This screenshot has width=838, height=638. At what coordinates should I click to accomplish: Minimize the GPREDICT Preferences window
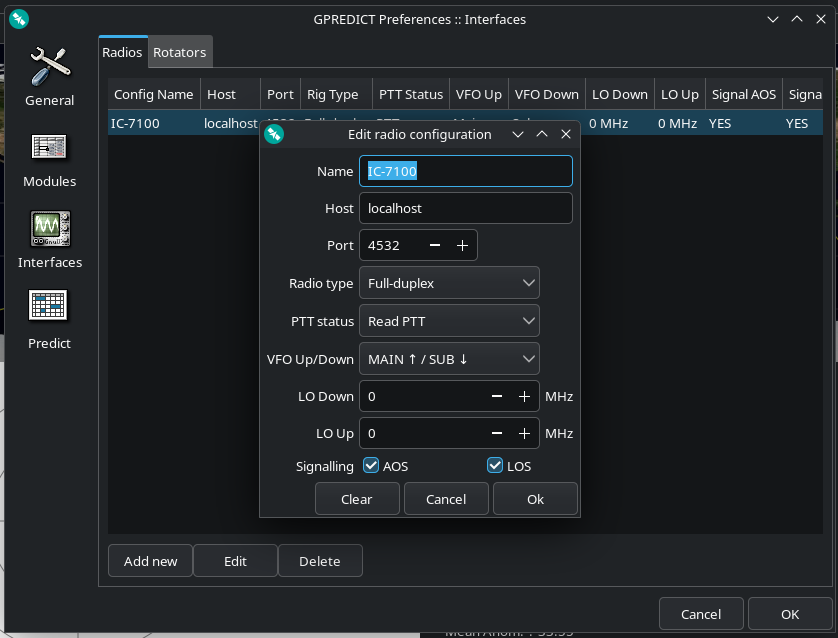point(773,19)
